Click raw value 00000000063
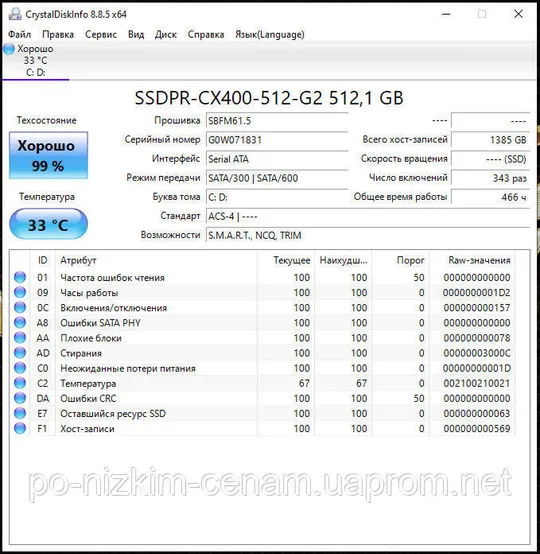Screen dimensions: 540x554 (477, 414)
